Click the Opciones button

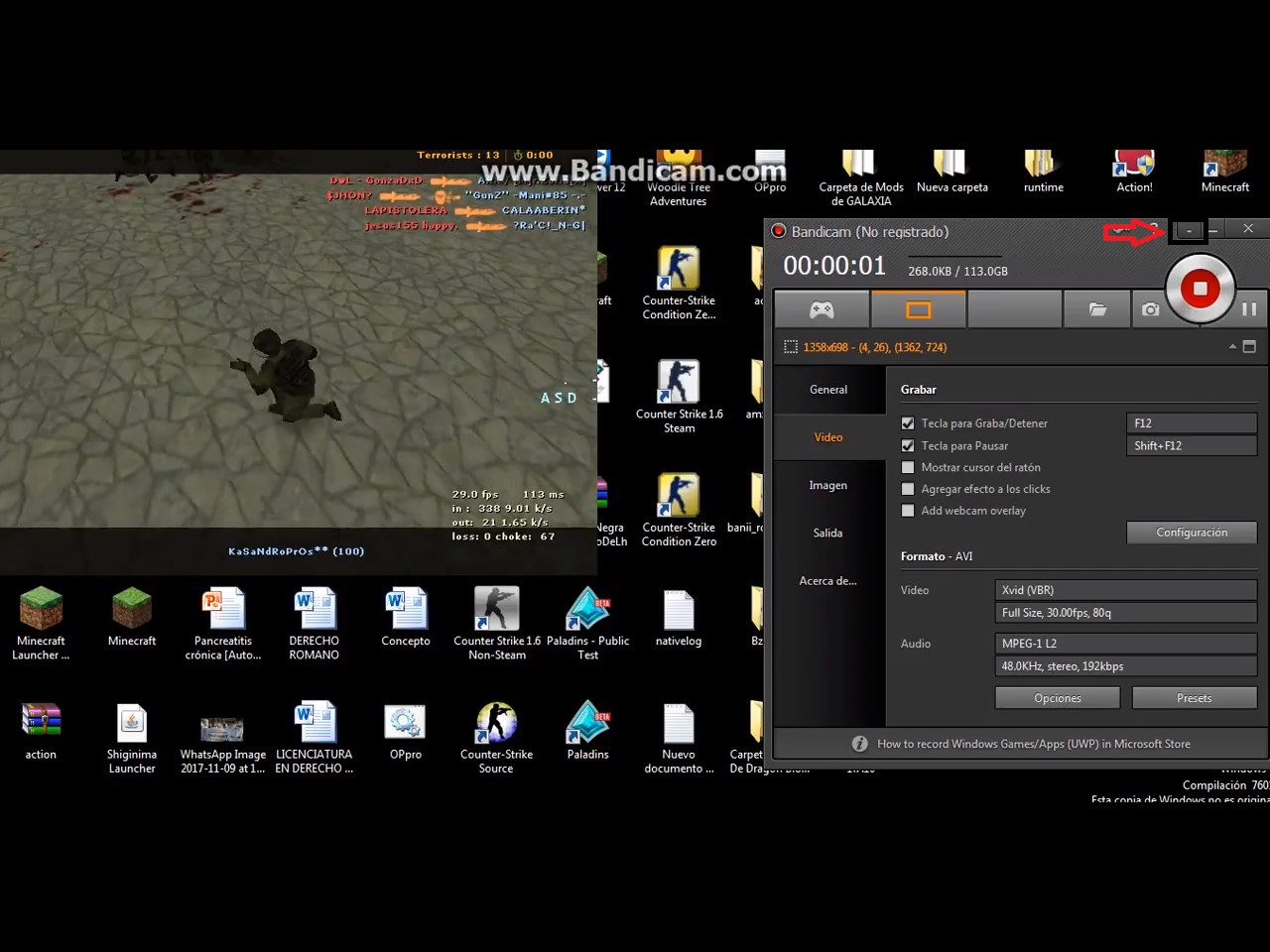[x=1058, y=698]
